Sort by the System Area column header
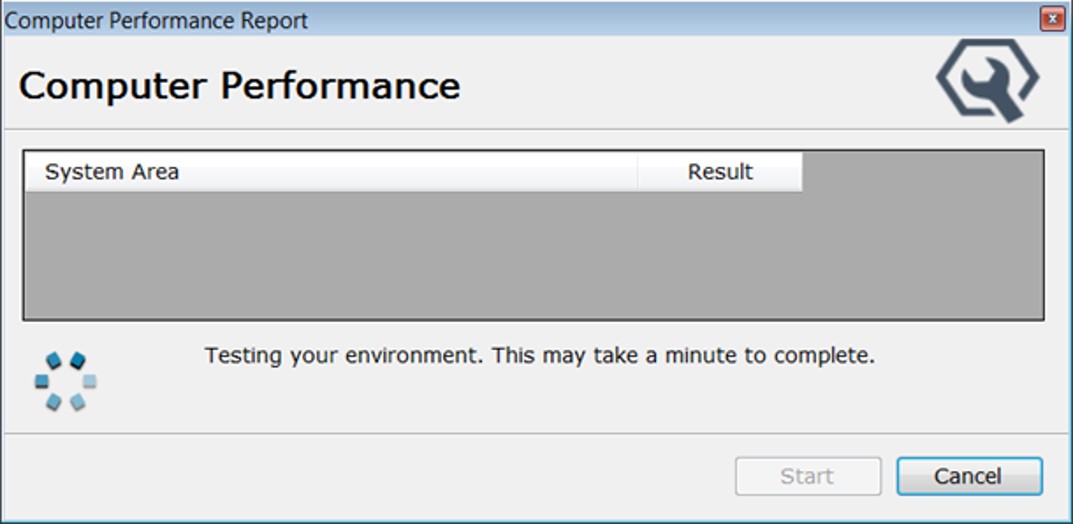Image resolution: width=1073 pixels, height=524 pixels. 112,172
